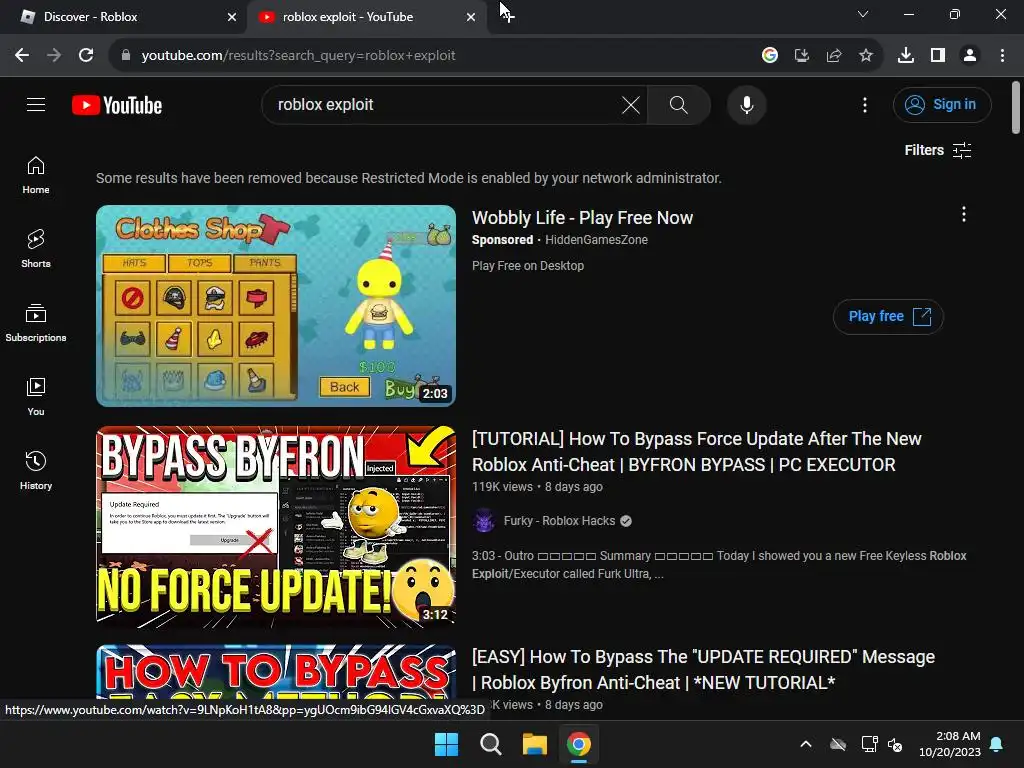
Task: Sign in to YouTube
Action: 942,104
